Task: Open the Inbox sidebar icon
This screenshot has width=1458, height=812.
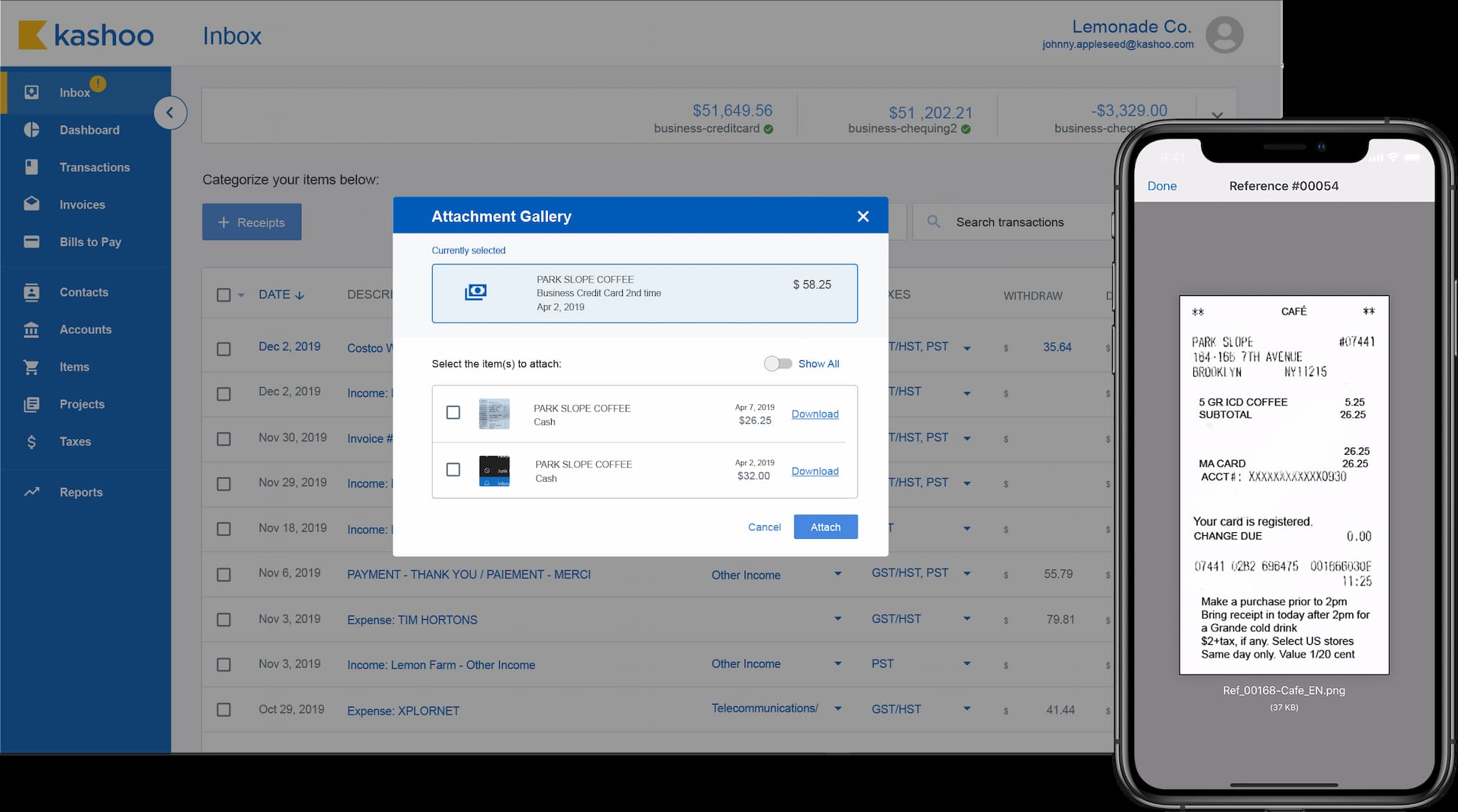Action: coord(31,92)
